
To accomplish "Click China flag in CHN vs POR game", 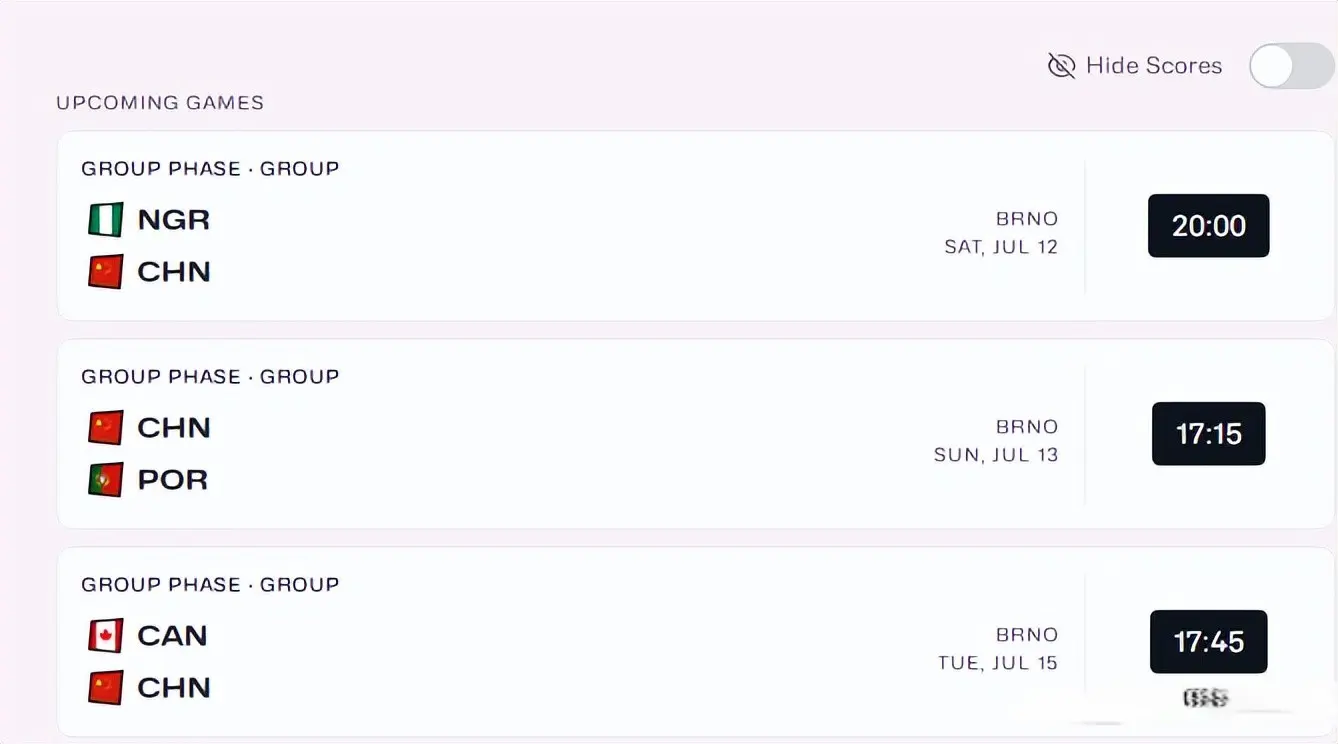I will 106,428.
